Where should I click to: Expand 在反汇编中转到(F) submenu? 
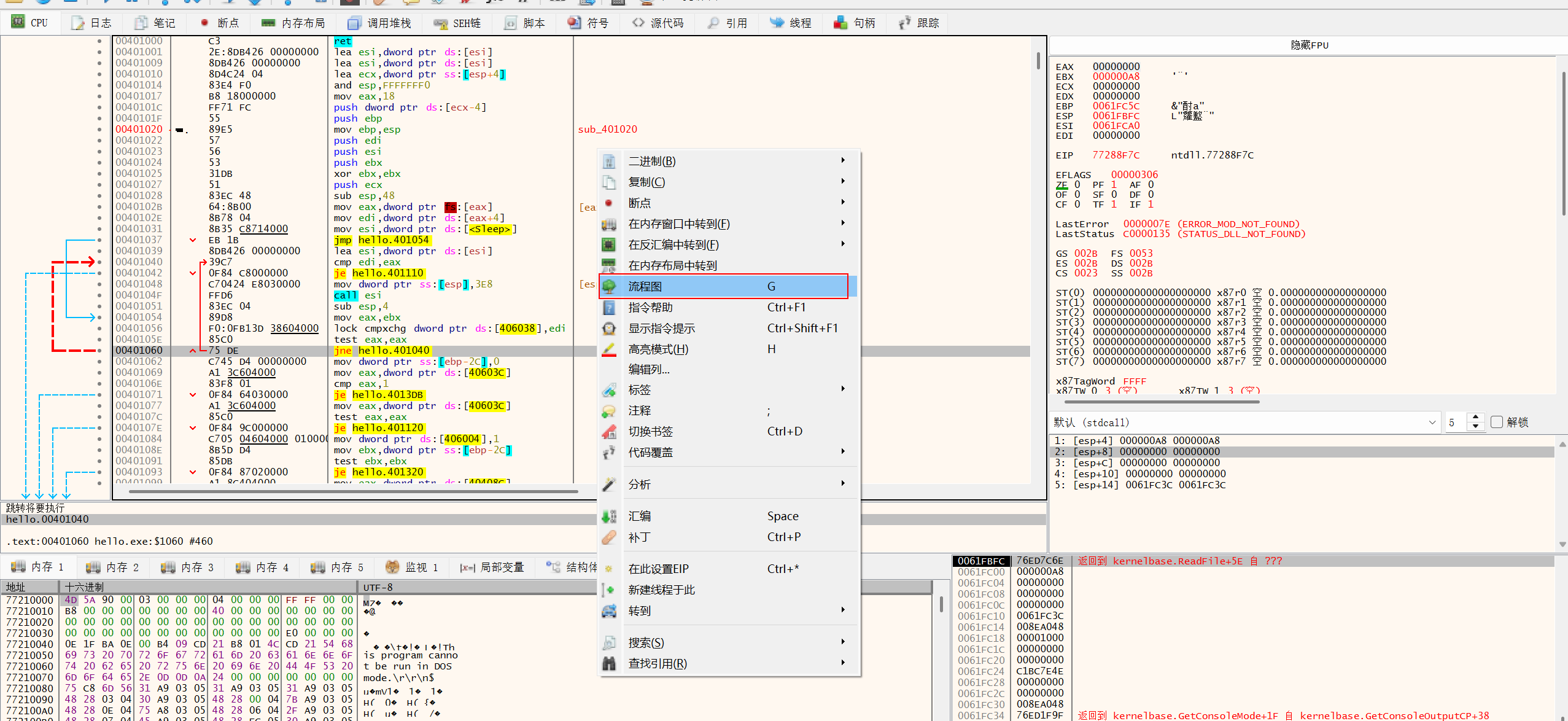pos(728,244)
